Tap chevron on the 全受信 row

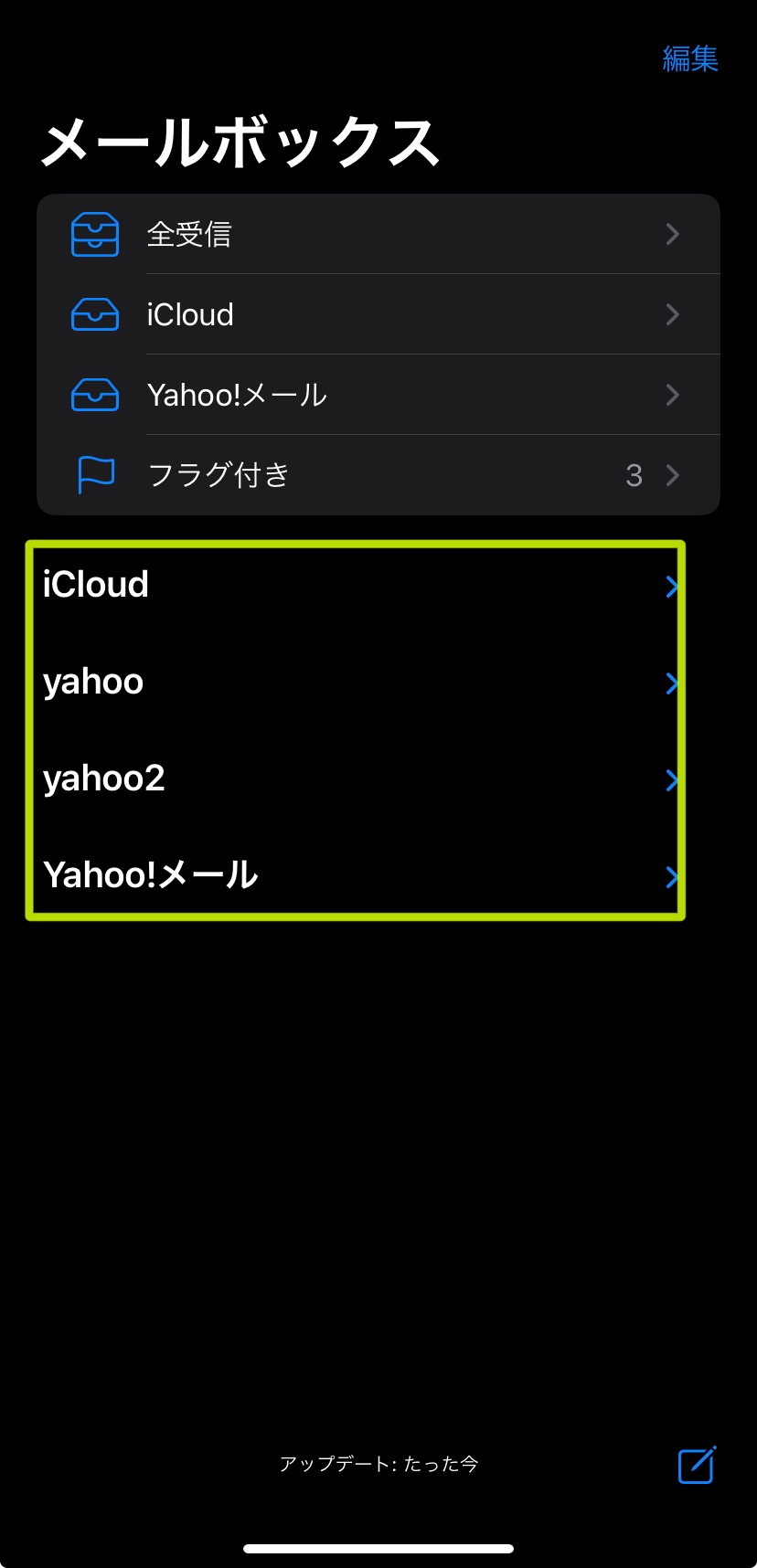[673, 235]
